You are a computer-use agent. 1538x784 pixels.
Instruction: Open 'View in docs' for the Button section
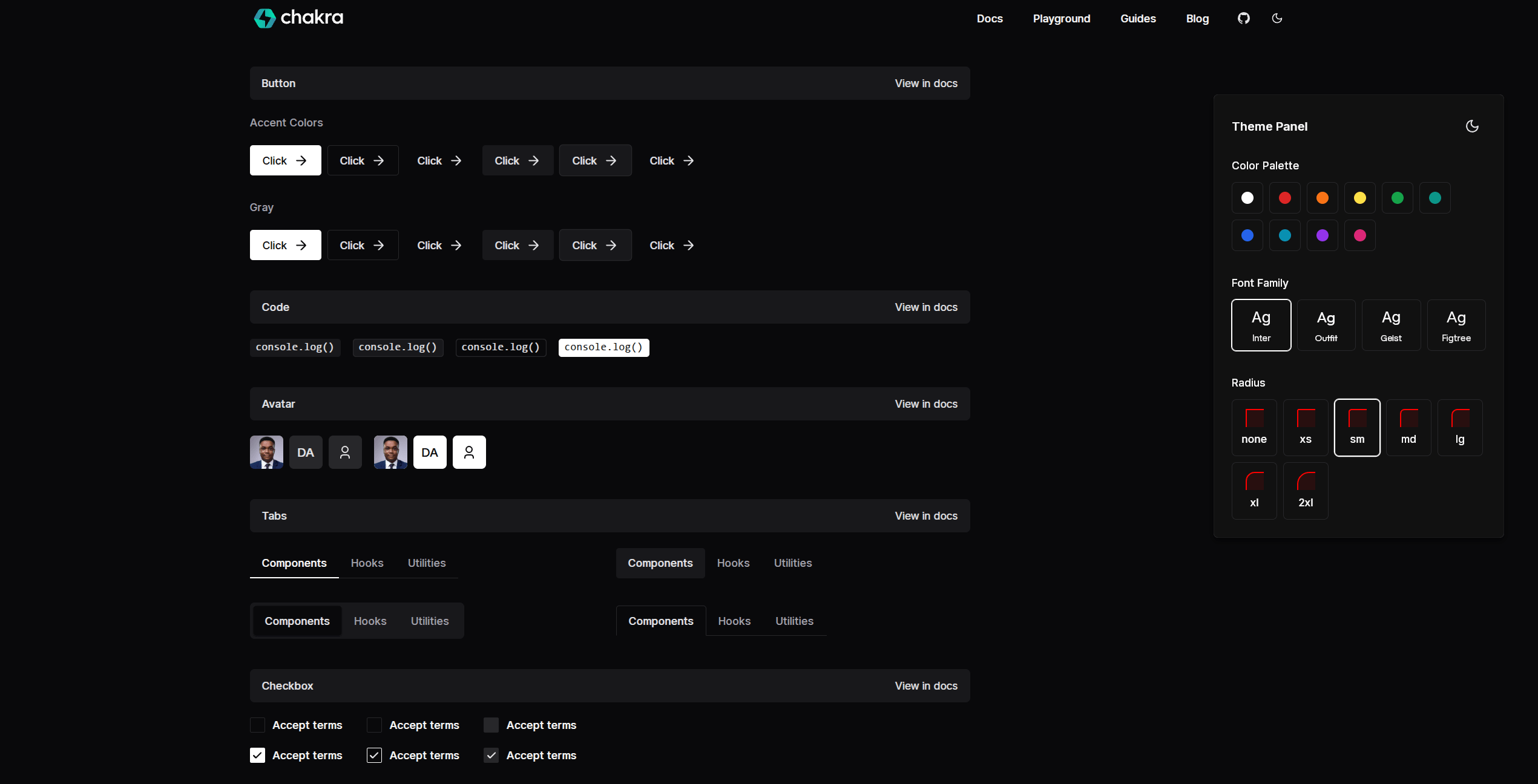click(925, 83)
